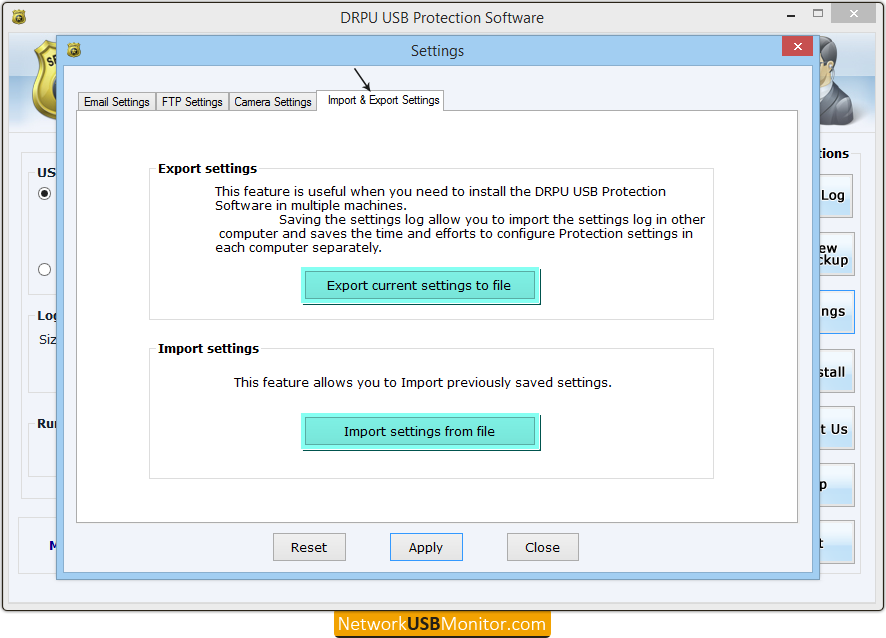Click the DRPU app icon in main title bar
This screenshot has height=638, width=886.
pyautogui.click(x=19, y=18)
